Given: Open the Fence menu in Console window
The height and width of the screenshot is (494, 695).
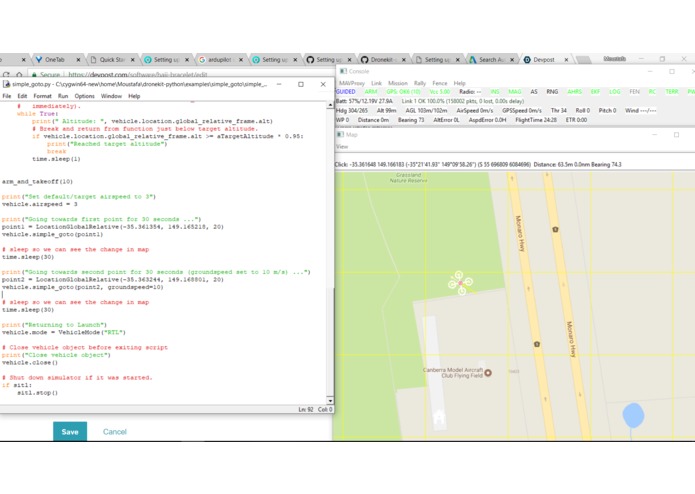Looking at the screenshot, I should coord(440,83).
